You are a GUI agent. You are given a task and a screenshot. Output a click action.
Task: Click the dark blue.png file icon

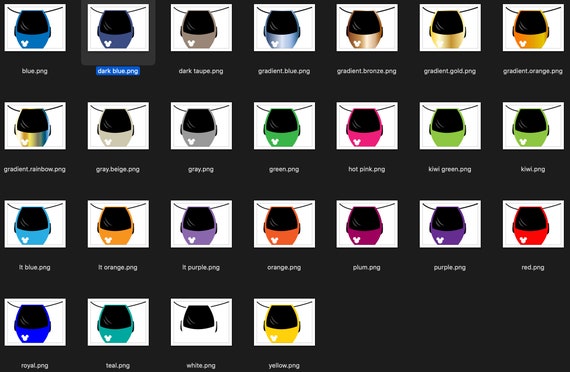point(118,28)
